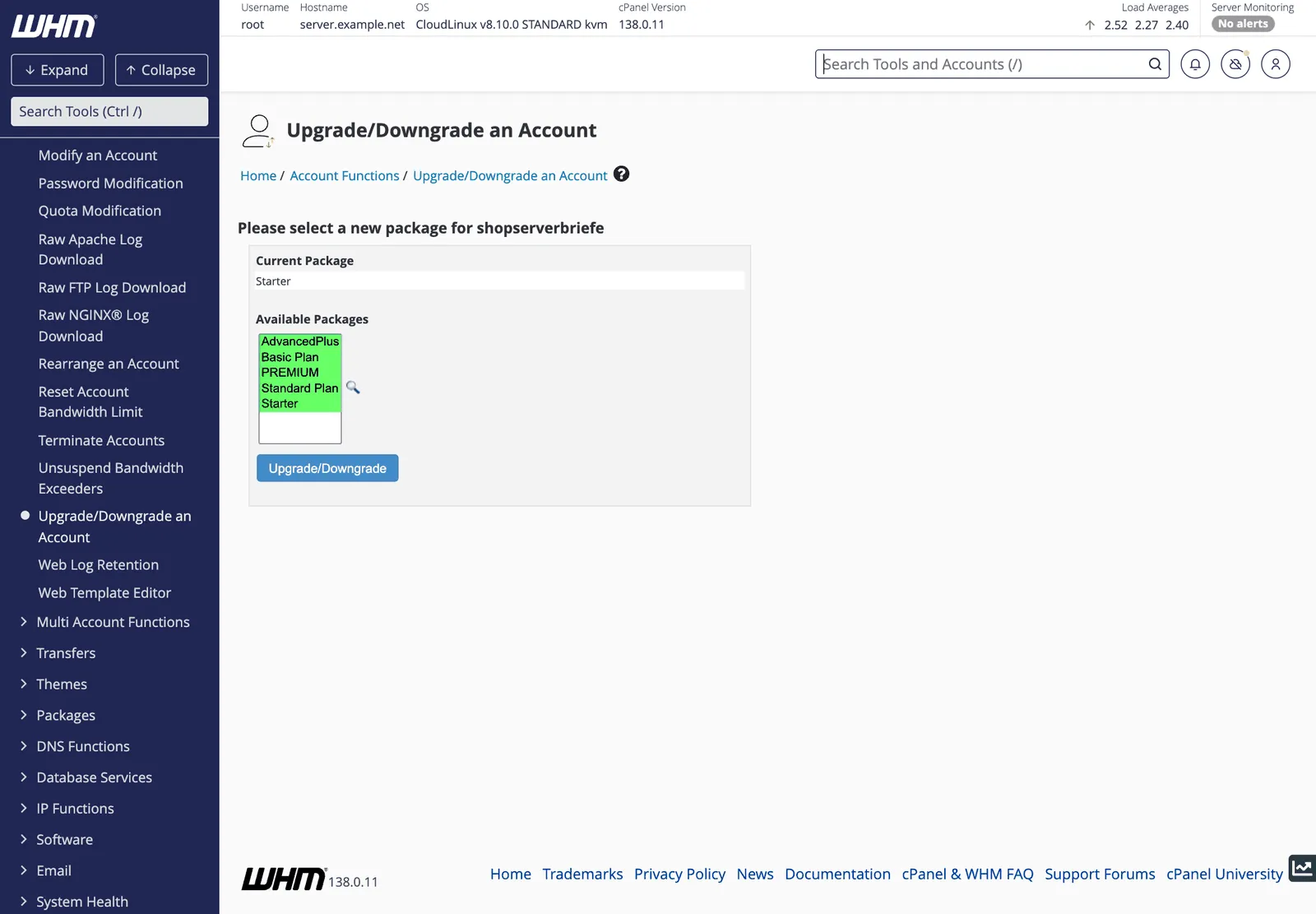Expand the Themes section
The width and height of the screenshot is (1316, 914).
[53, 684]
